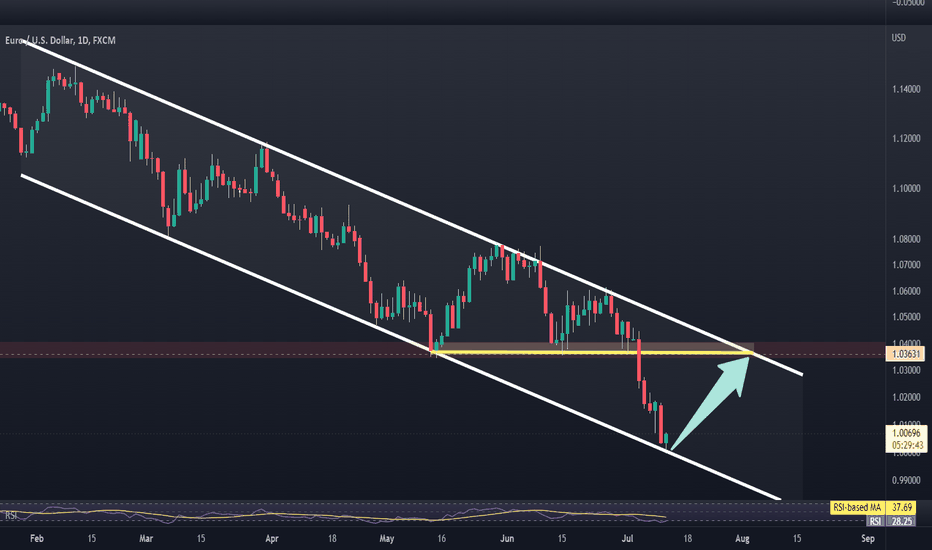The height and width of the screenshot is (550, 932).
Task: Click the 37.69 RSI-based MA value
Action: point(901,508)
